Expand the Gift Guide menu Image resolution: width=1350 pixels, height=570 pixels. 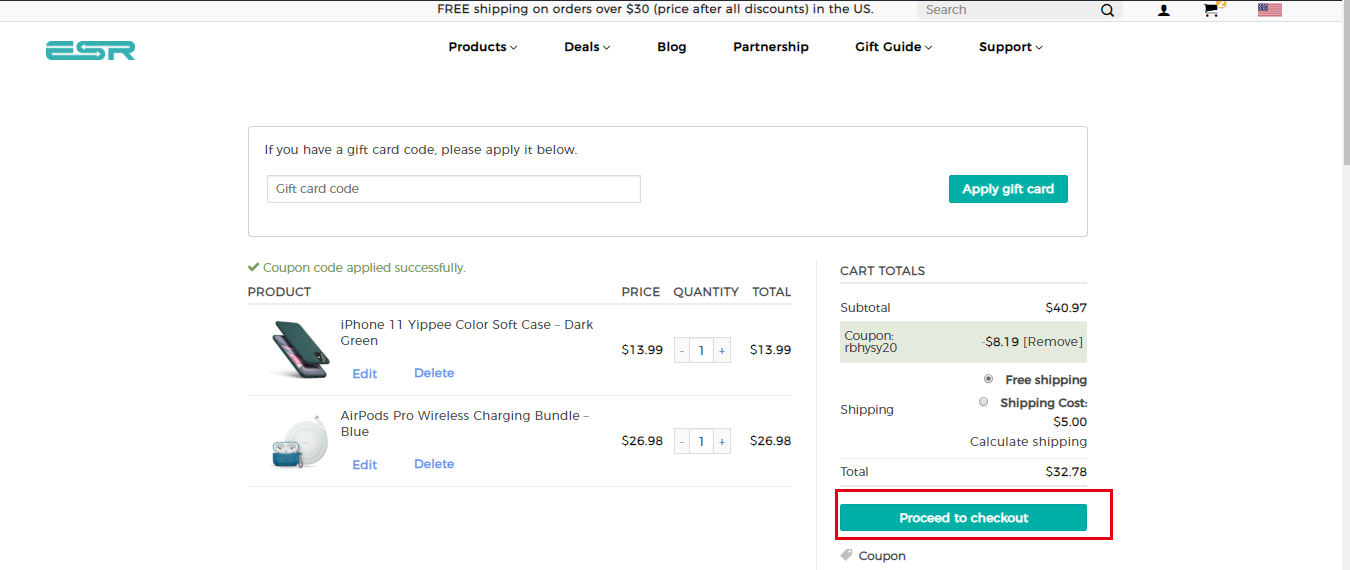coord(894,47)
